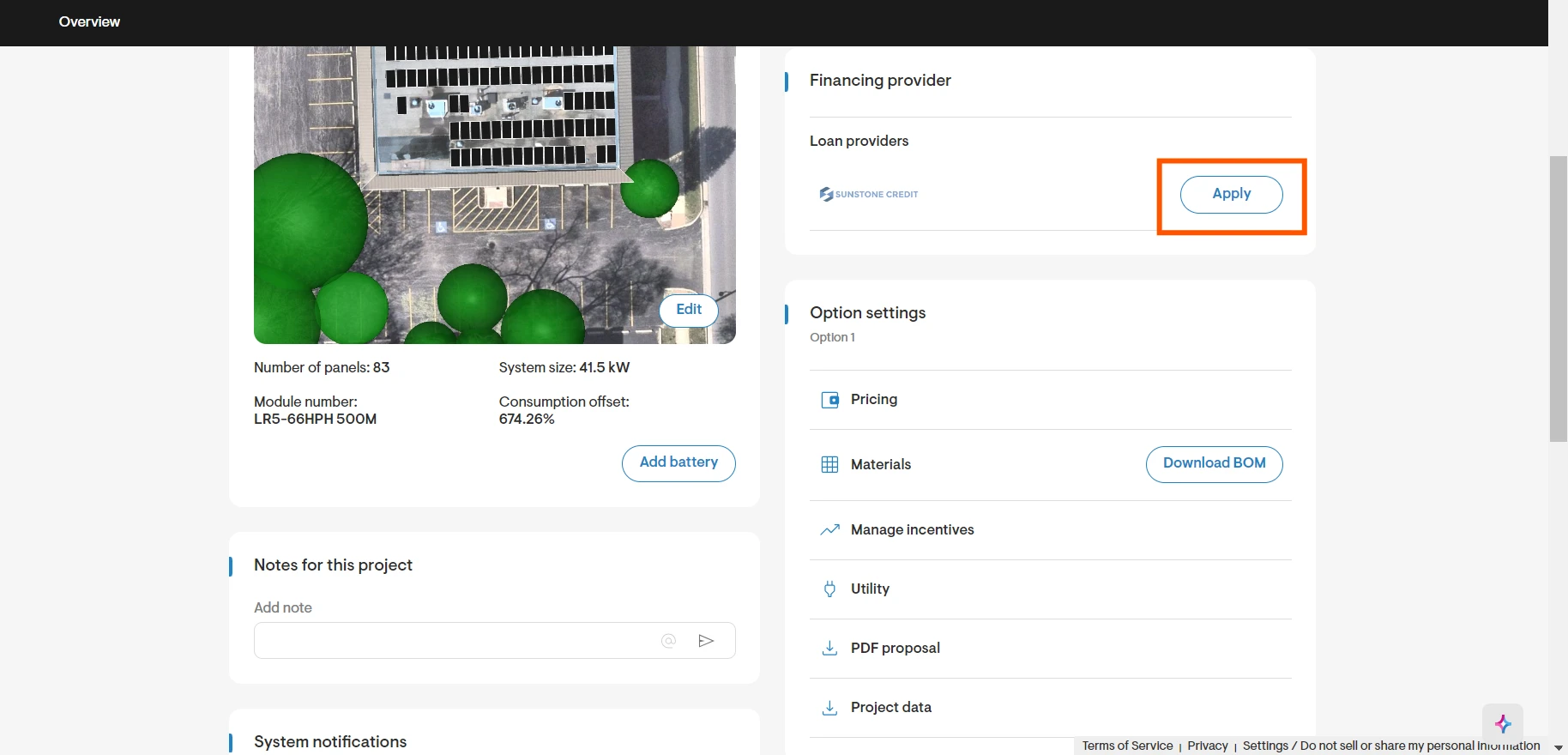1568x755 pixels.
Task: Click the 'Number of panels: 83' text
Action: click(322, 367)
